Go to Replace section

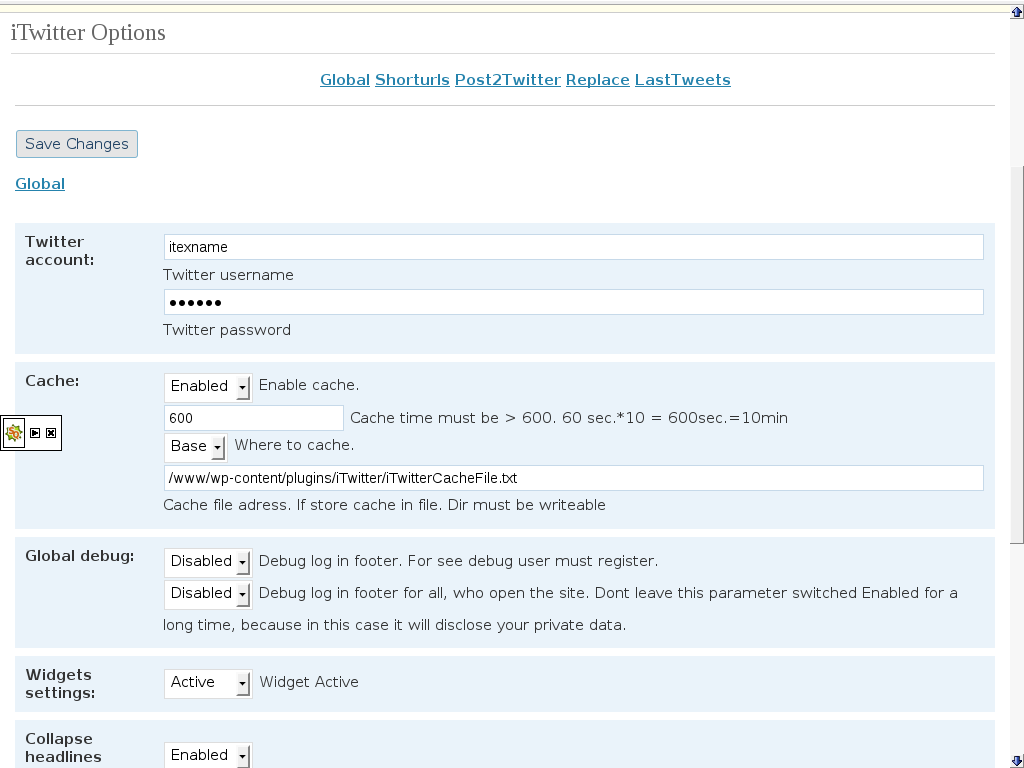[x=598, y=80]
